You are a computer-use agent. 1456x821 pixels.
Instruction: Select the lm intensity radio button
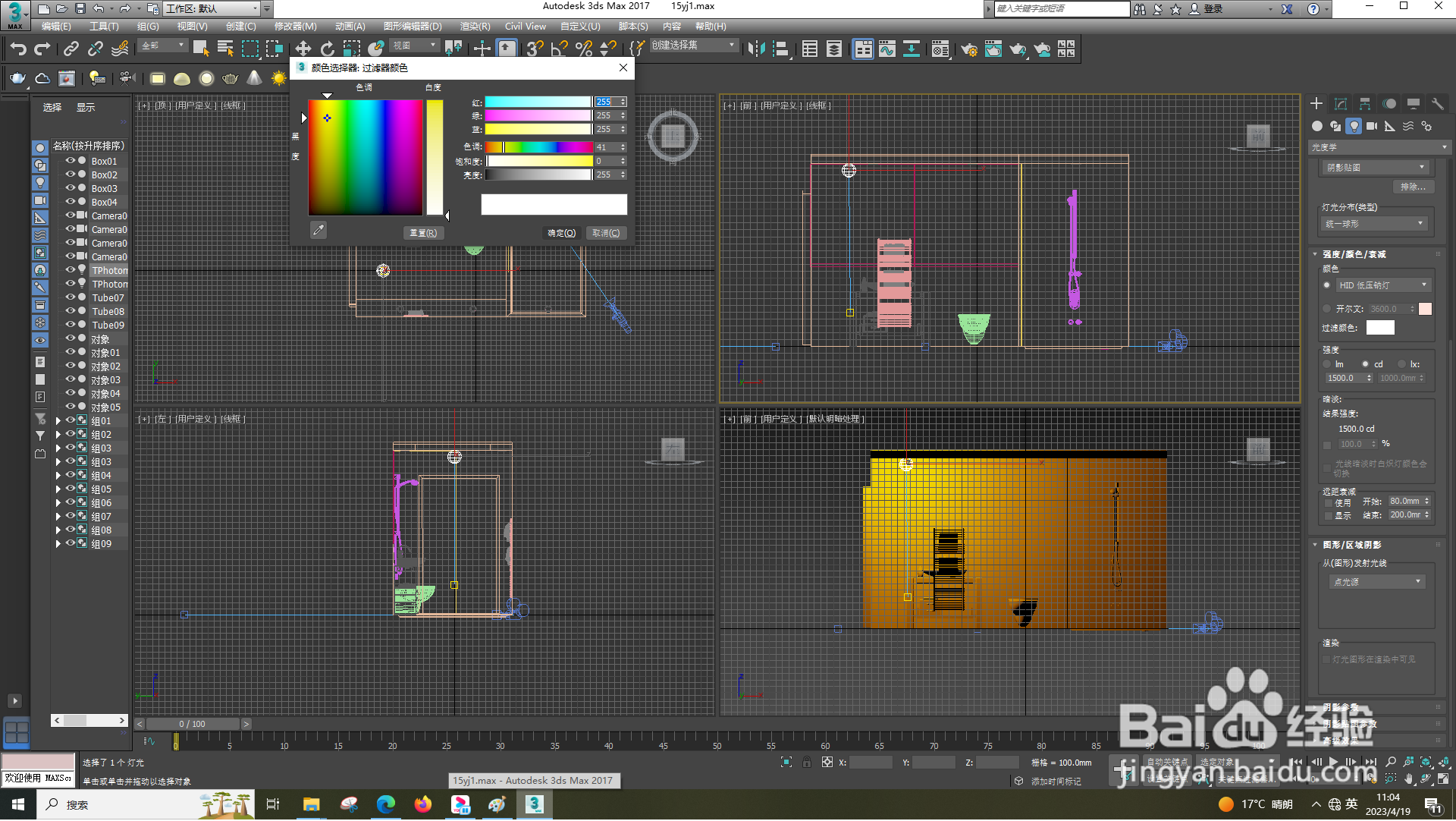pos(1327,365)
